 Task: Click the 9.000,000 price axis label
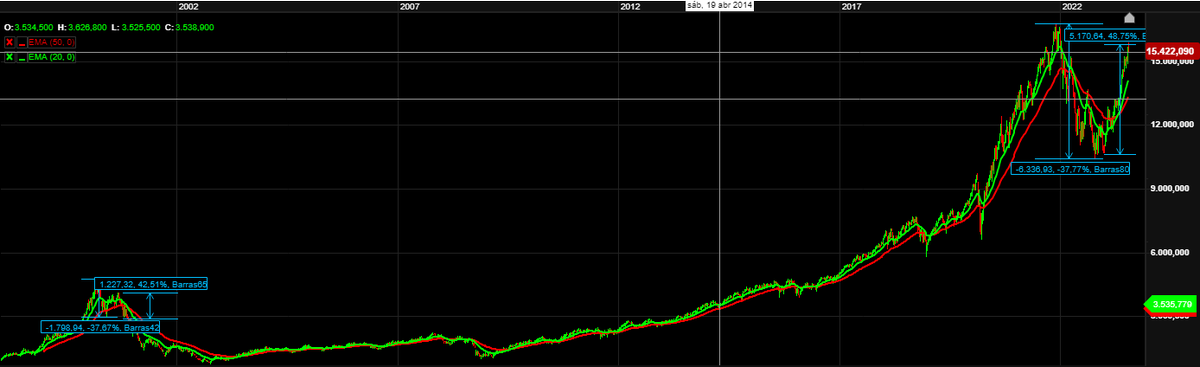click(1171, 189)
